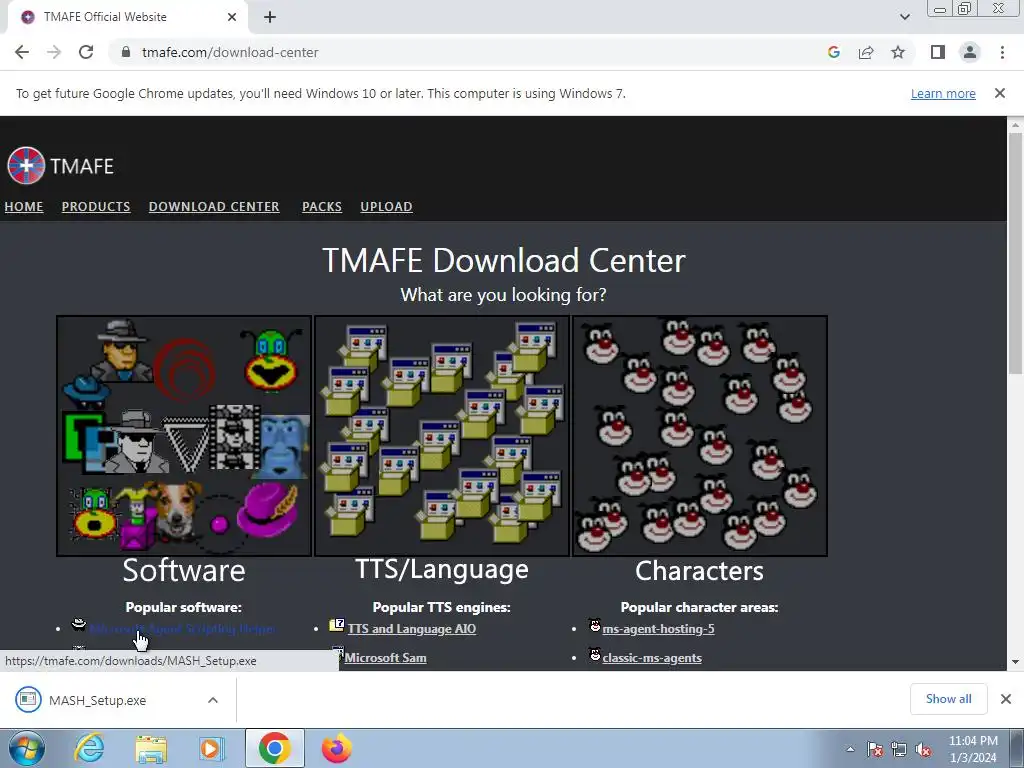Click the Characters heading text
The width and height of the screenshot is (1024, 768).
tap(699, 571)
